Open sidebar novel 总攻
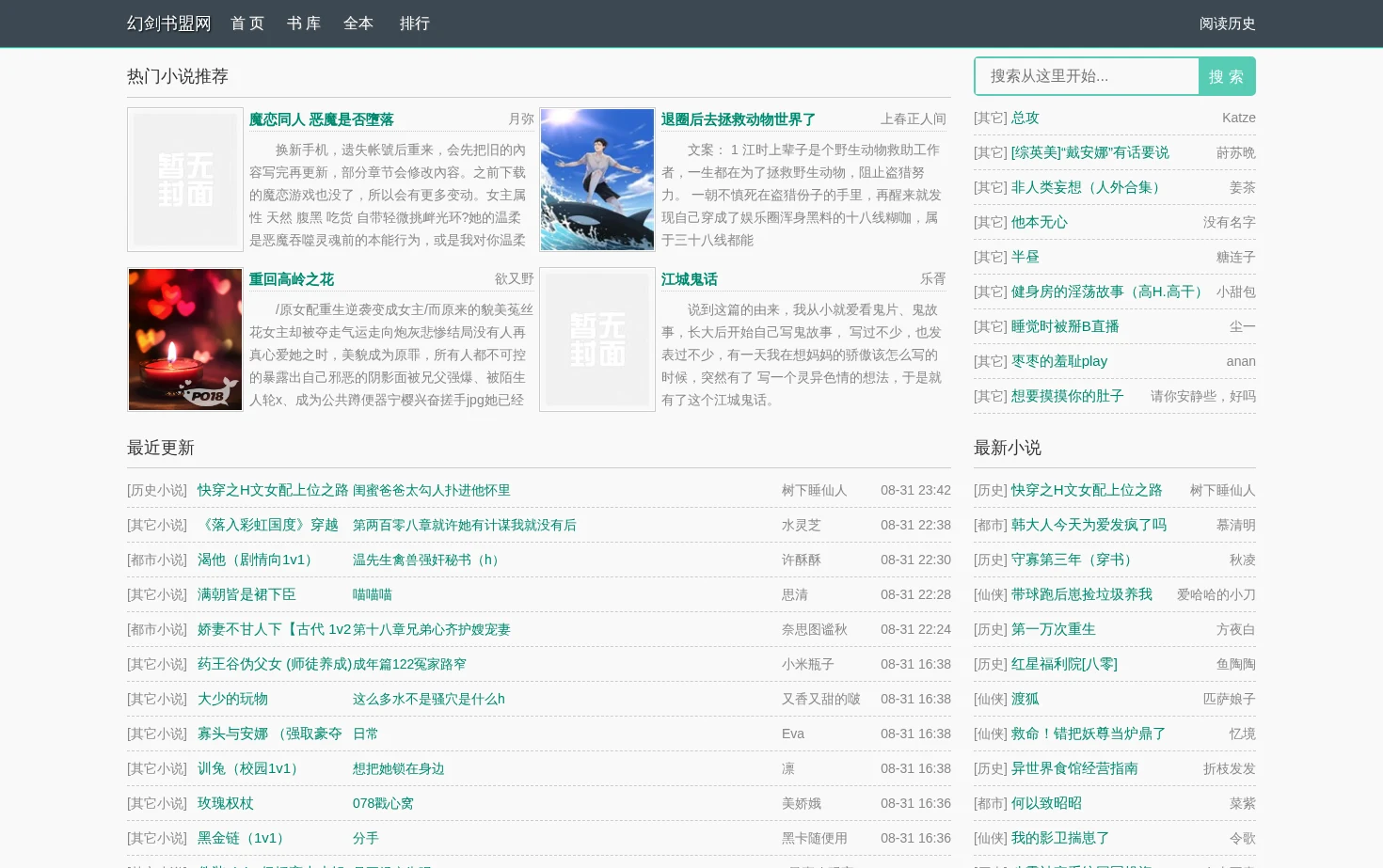 pyautogui.click(x=1025, y=118)
